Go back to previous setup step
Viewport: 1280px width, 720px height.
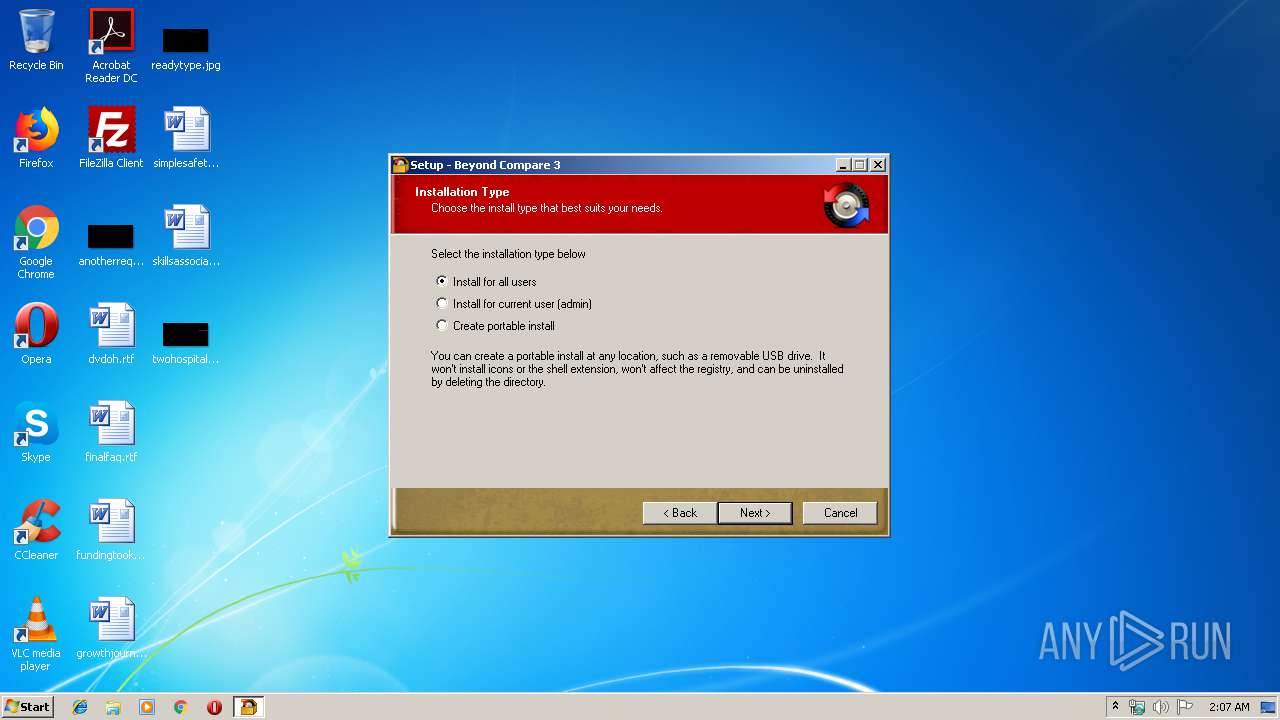(x=679, y=513)
